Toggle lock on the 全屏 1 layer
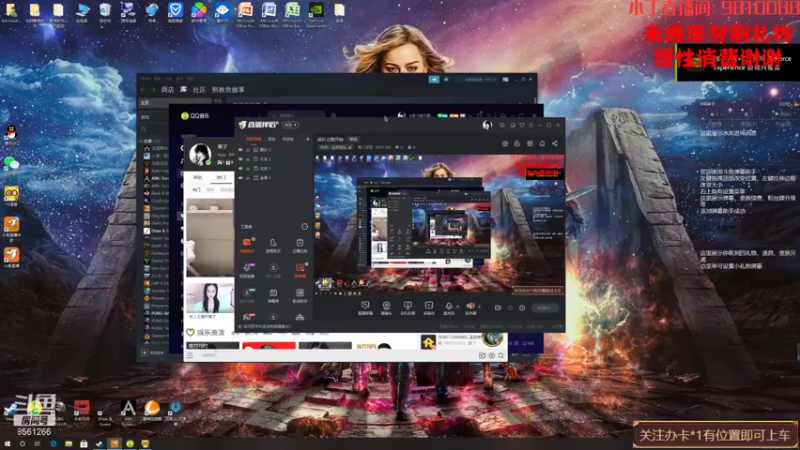800x450 pixels. click(248, 178)
